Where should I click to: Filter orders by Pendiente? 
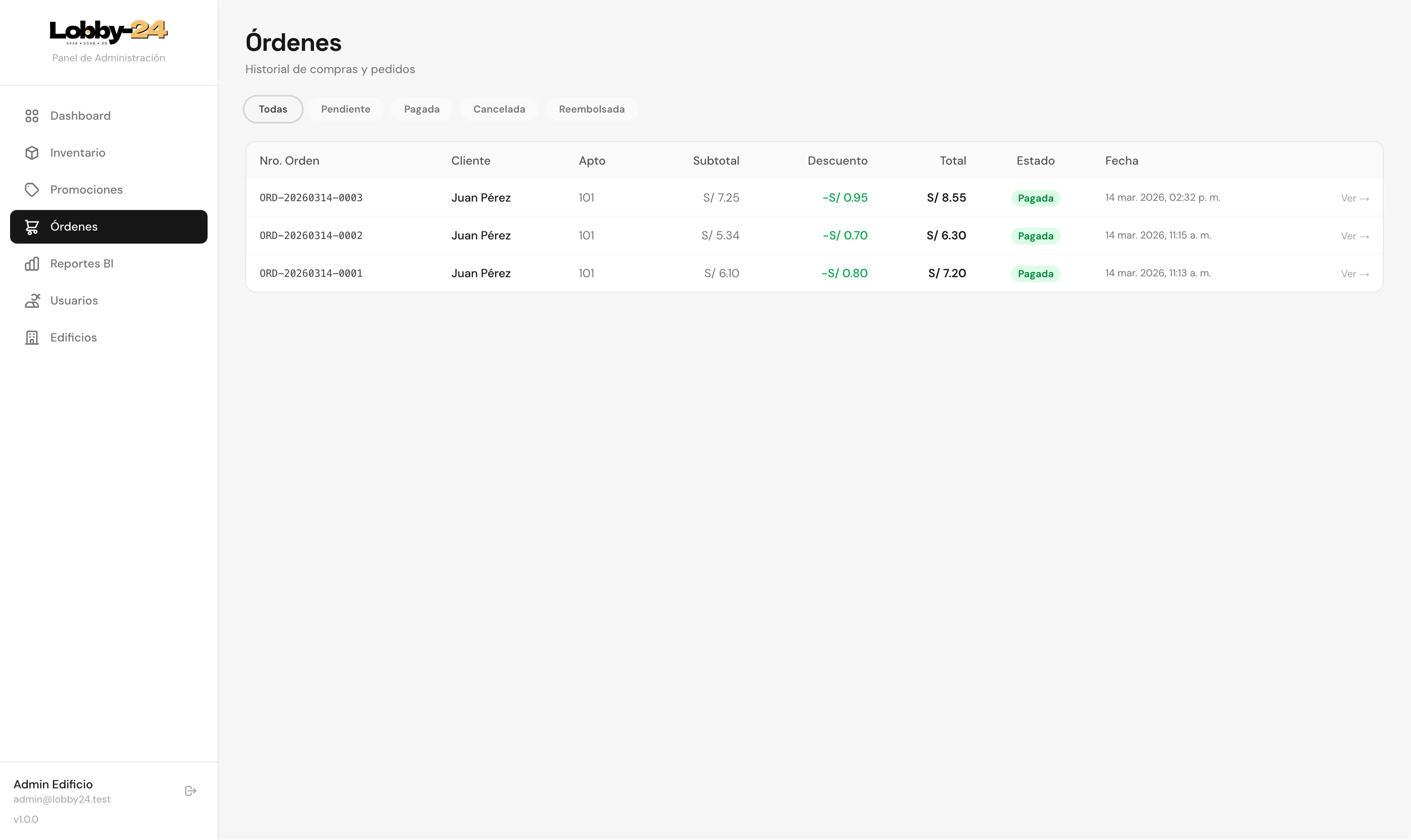[x=345, y=109]
